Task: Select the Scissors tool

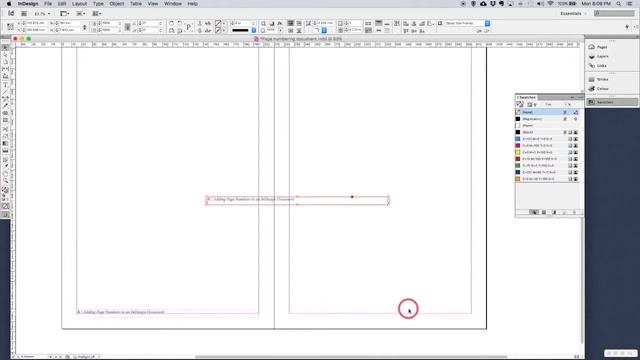Action: click(x=5, y=129)
